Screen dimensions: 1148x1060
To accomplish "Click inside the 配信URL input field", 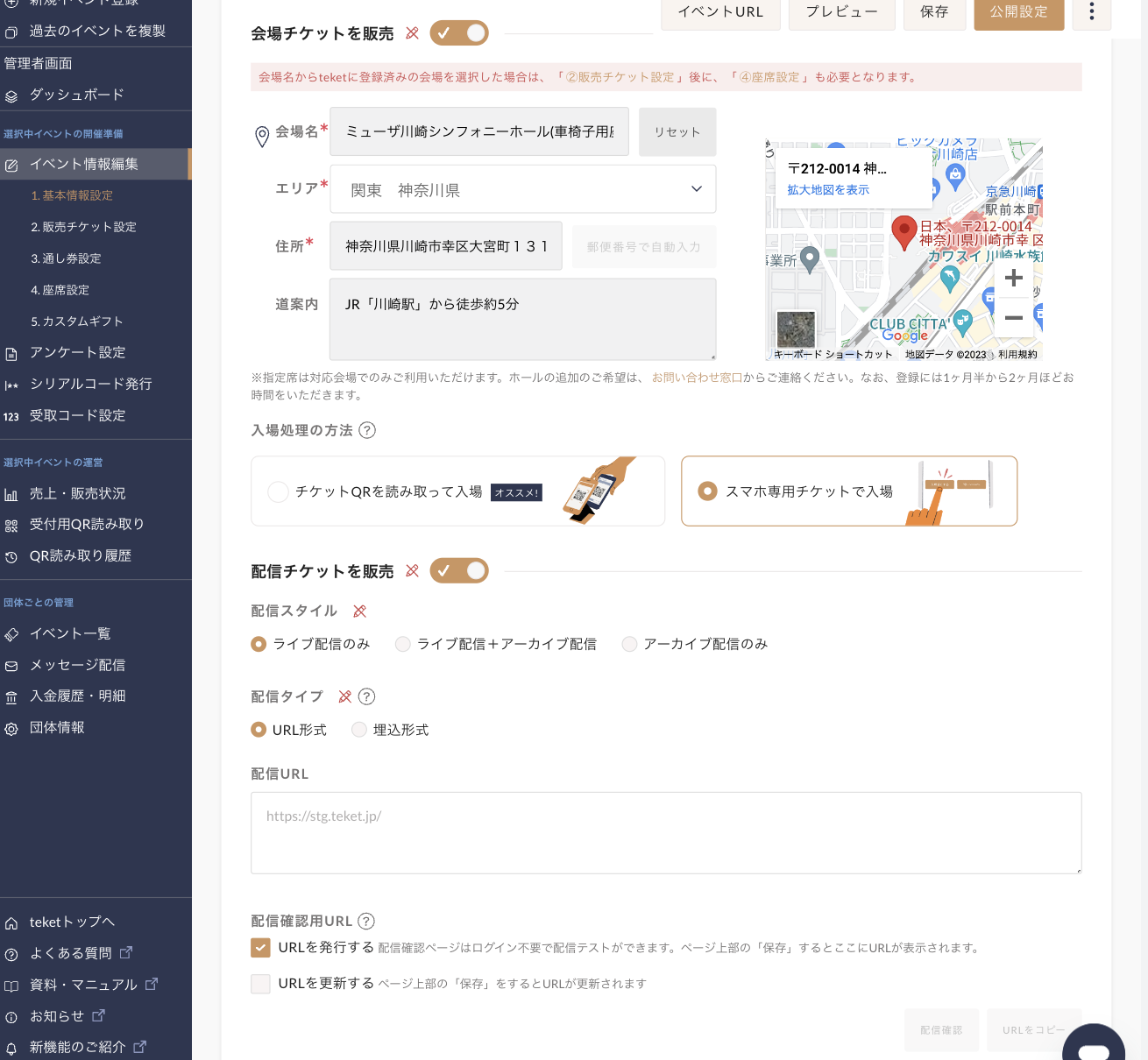I will (666, 832).
